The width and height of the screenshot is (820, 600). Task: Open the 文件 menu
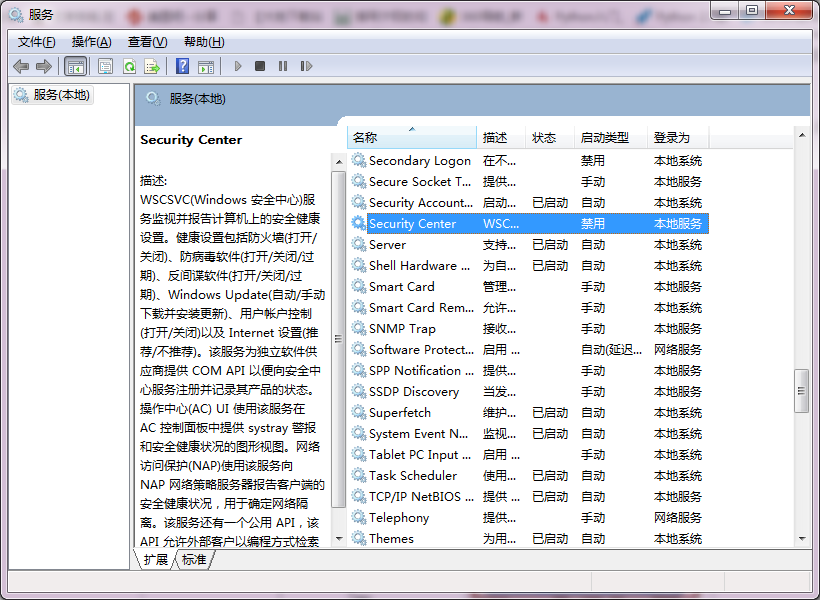(35, 42)
